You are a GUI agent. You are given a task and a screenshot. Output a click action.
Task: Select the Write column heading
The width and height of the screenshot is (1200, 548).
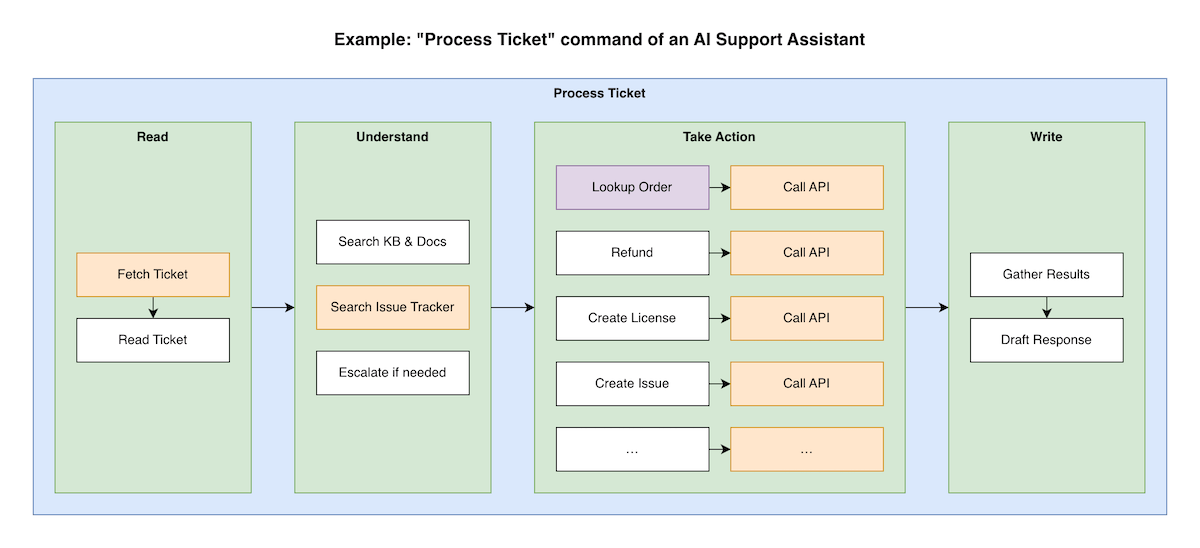[1046, 137]
